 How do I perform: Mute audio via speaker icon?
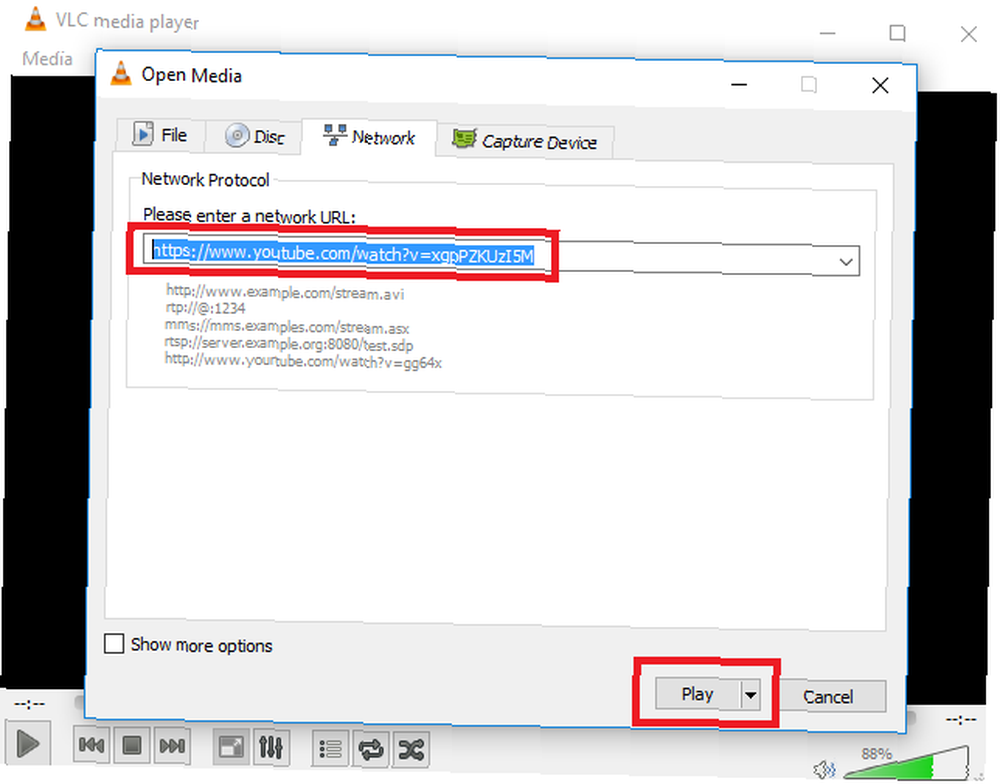(x=825, y=769)
